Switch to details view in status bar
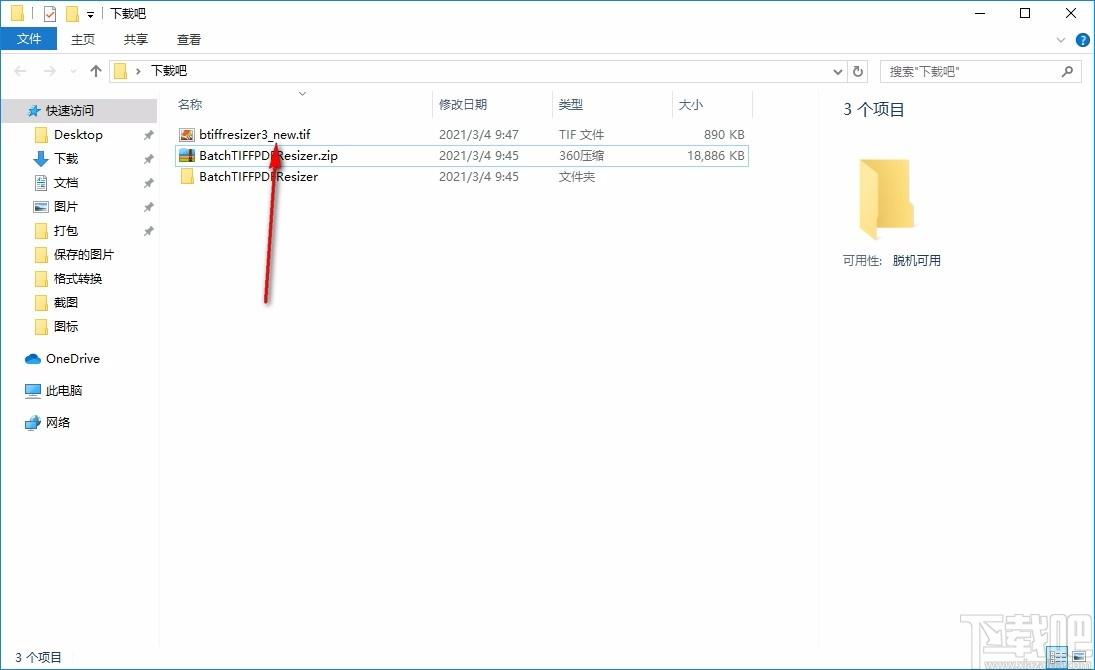 (x=1058, y=657)
